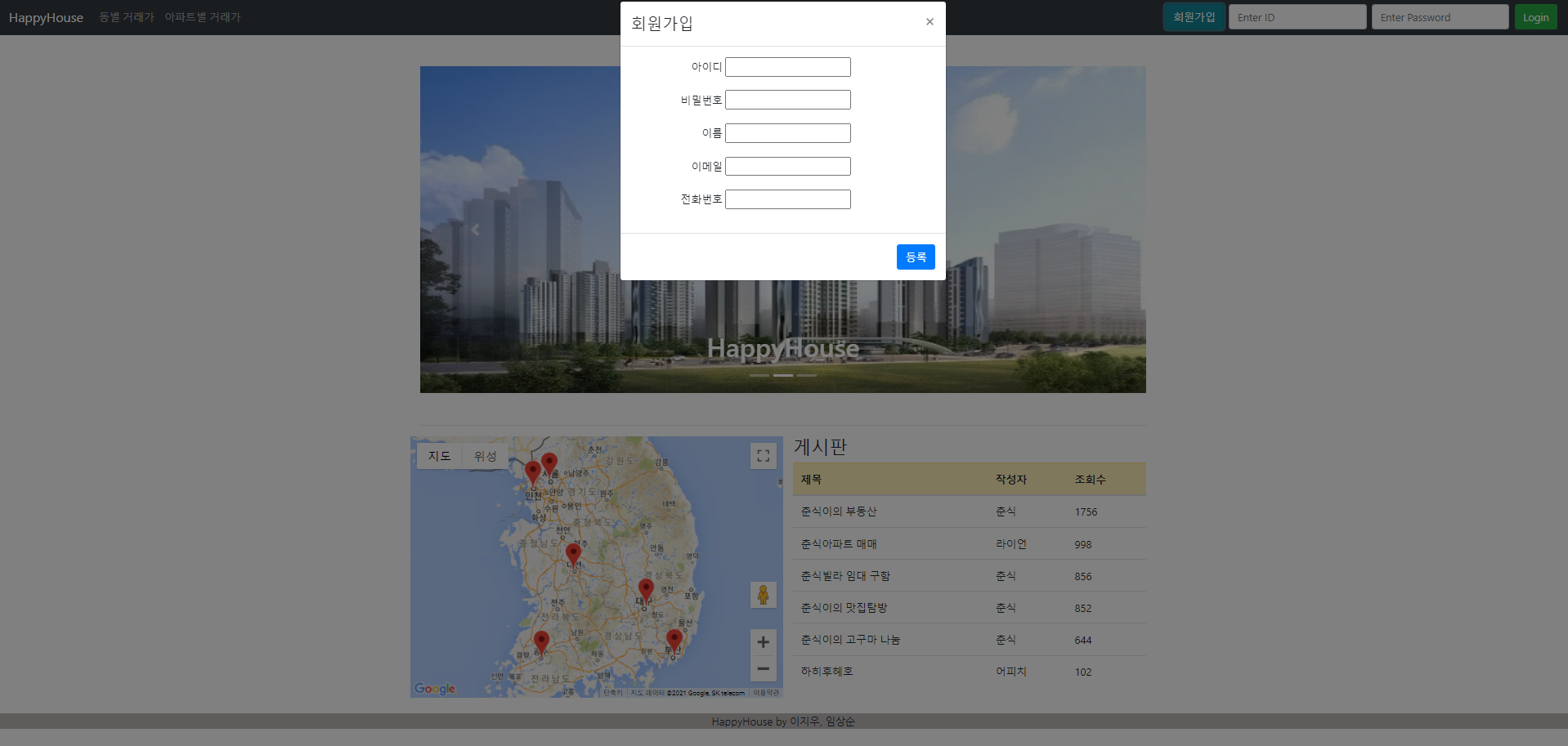Open post 춘식이의 맛집탐방
Image resolution: width=1568 pixels, height=746 pixels.
pos(844,608)
